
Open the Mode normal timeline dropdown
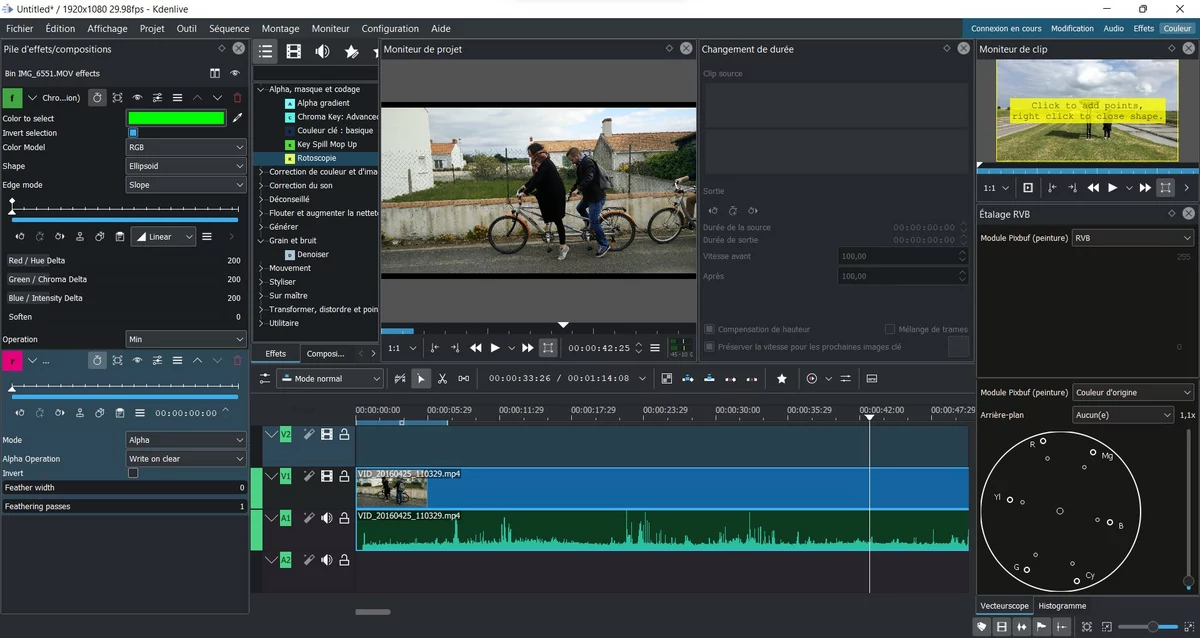tap(330, 379)
